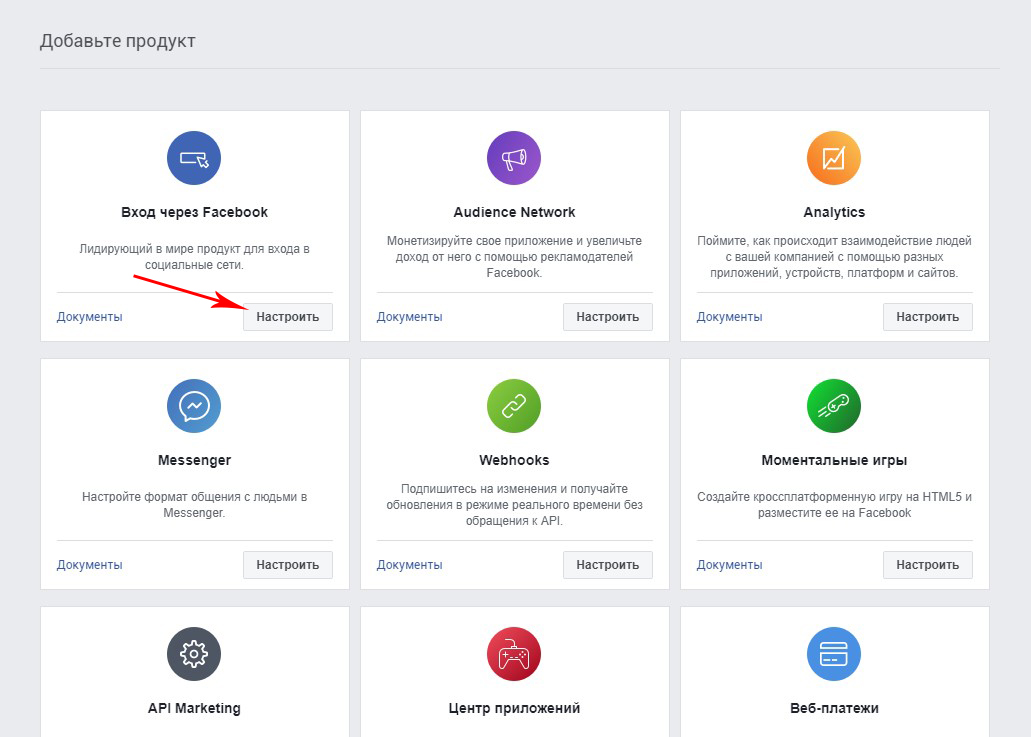
Task: Click the green Webhooks link icon
Action: (514, 406)
